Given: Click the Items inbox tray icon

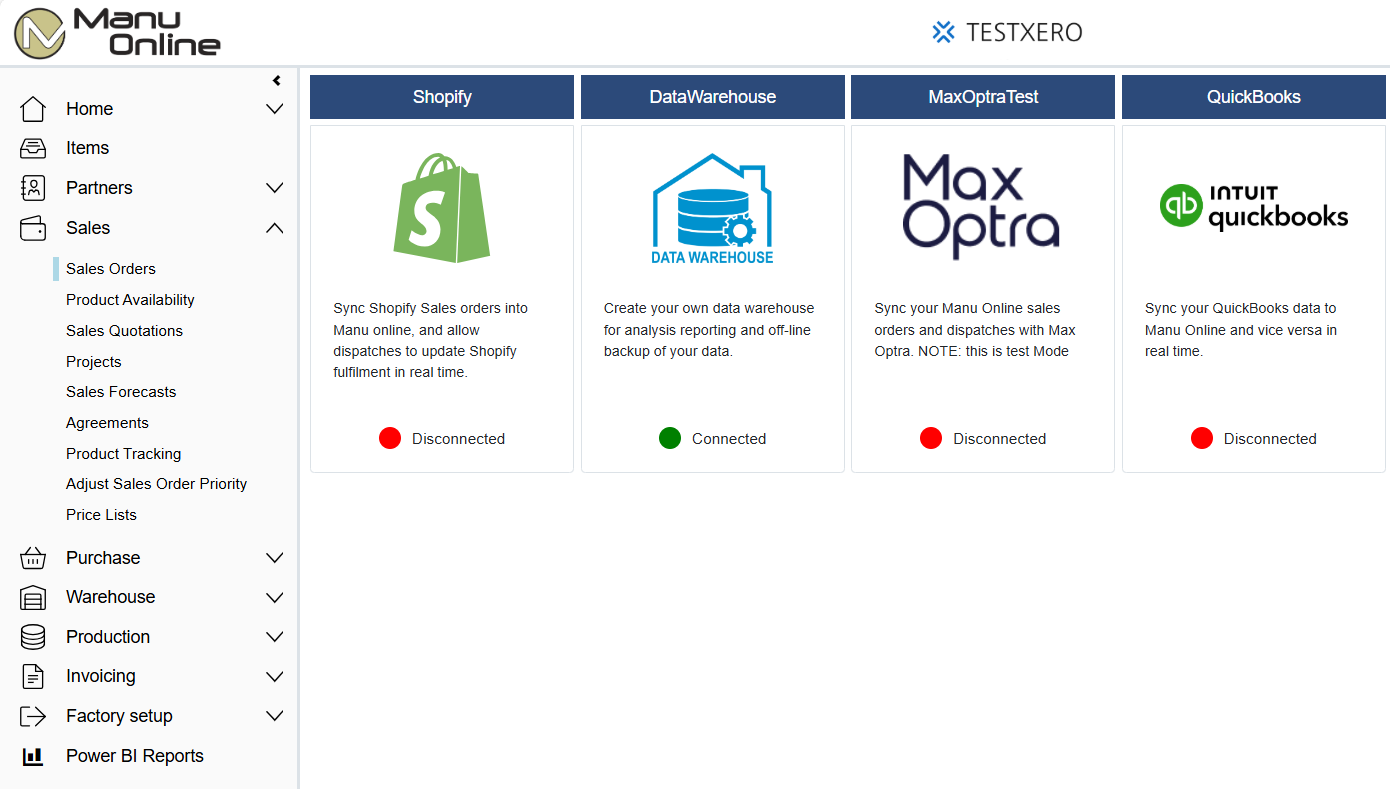Looking at the screenshot, I should tap(33, 148).
